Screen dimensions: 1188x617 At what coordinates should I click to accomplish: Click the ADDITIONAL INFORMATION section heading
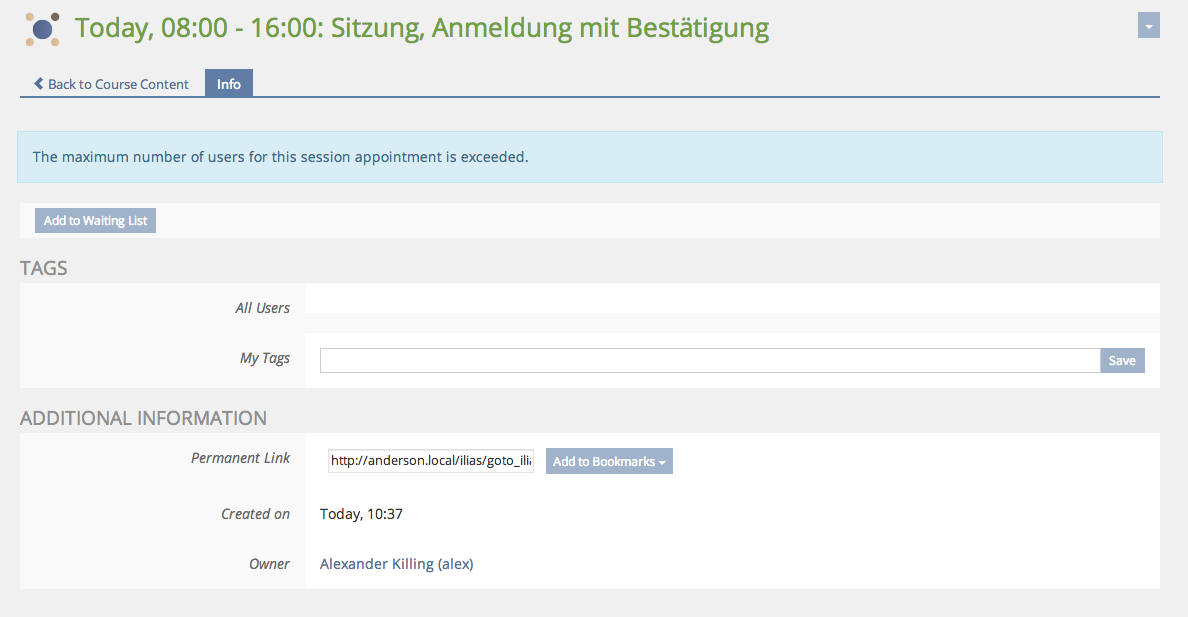click(x=143, y=418)
